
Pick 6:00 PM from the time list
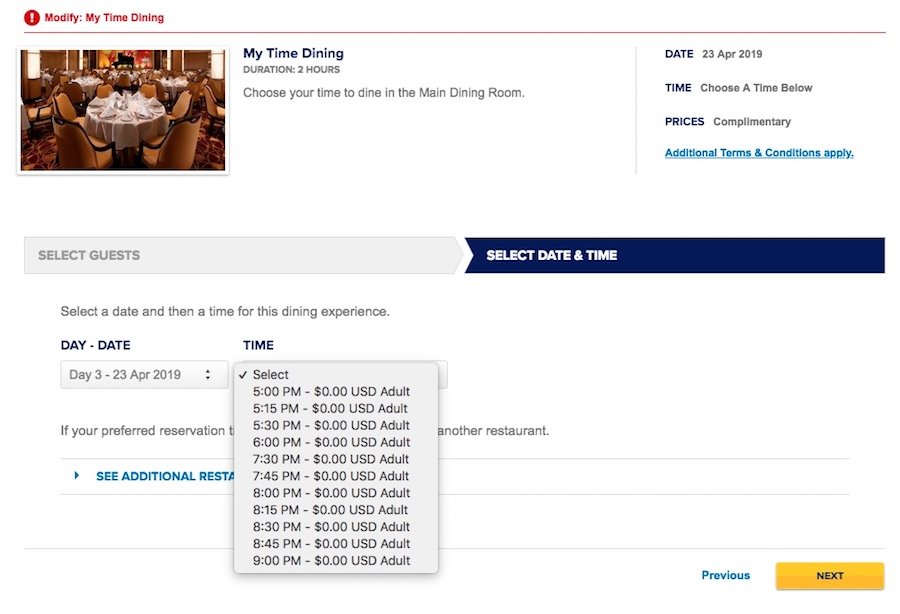tap(336, 442)
